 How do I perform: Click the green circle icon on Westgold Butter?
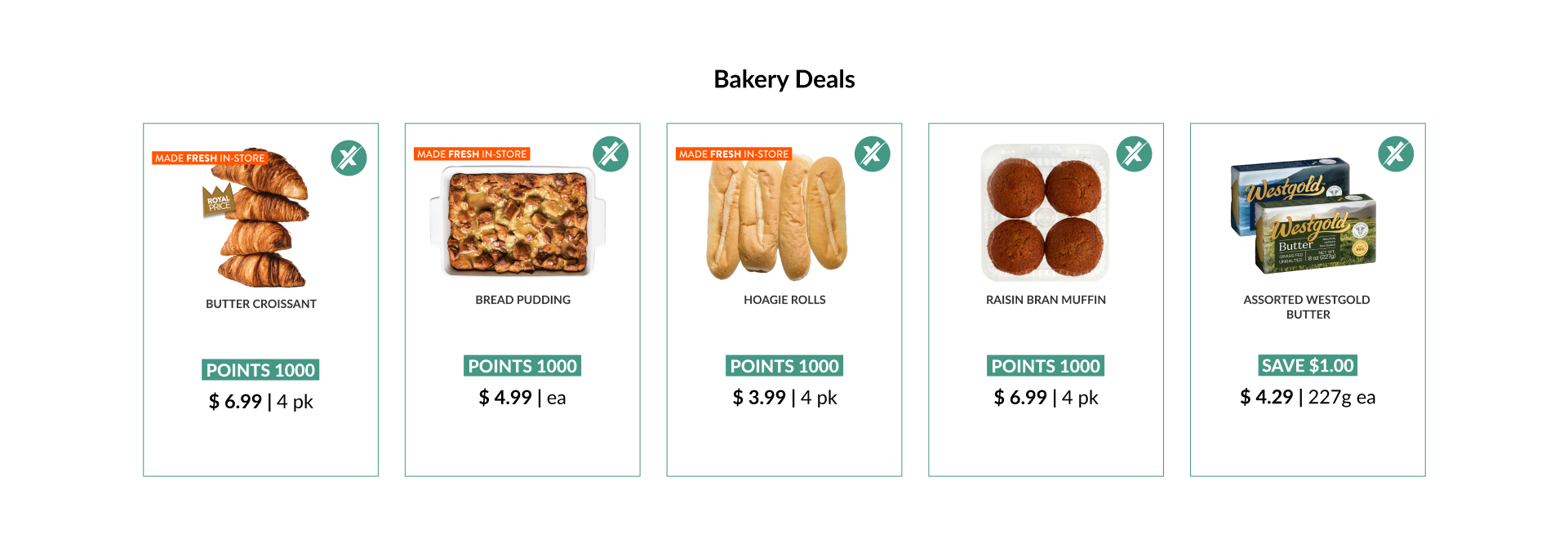[x=1396, y=154]
